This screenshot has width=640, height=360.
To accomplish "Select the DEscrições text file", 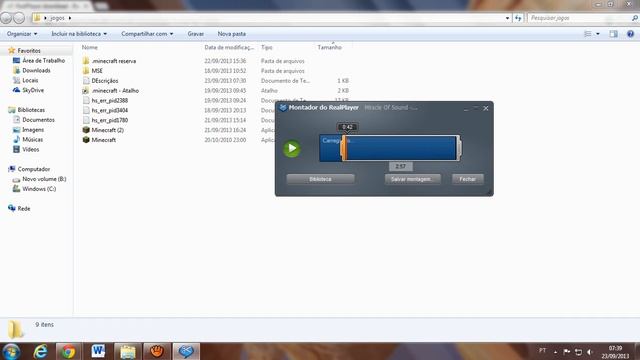I will (105, 81).
